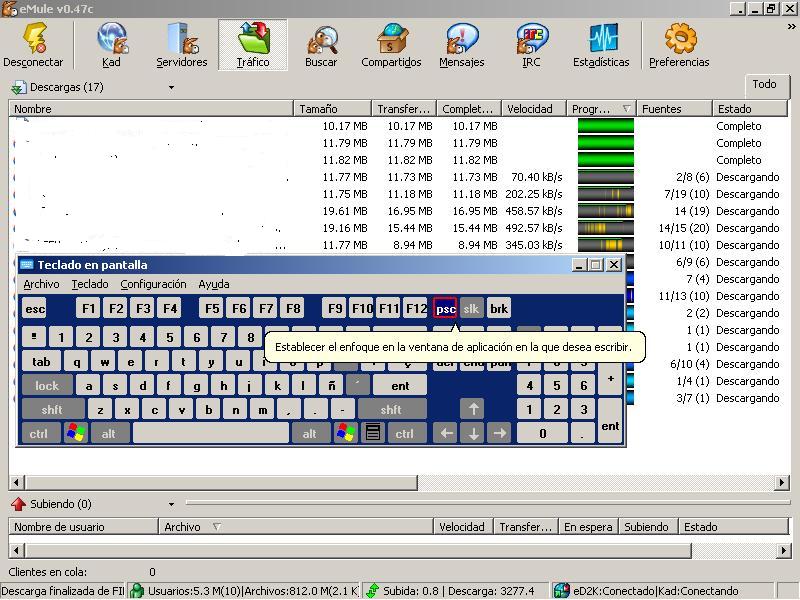Click the right Windows logo key
Viewport: 800px width, 600px height.
tap(345, 434)
